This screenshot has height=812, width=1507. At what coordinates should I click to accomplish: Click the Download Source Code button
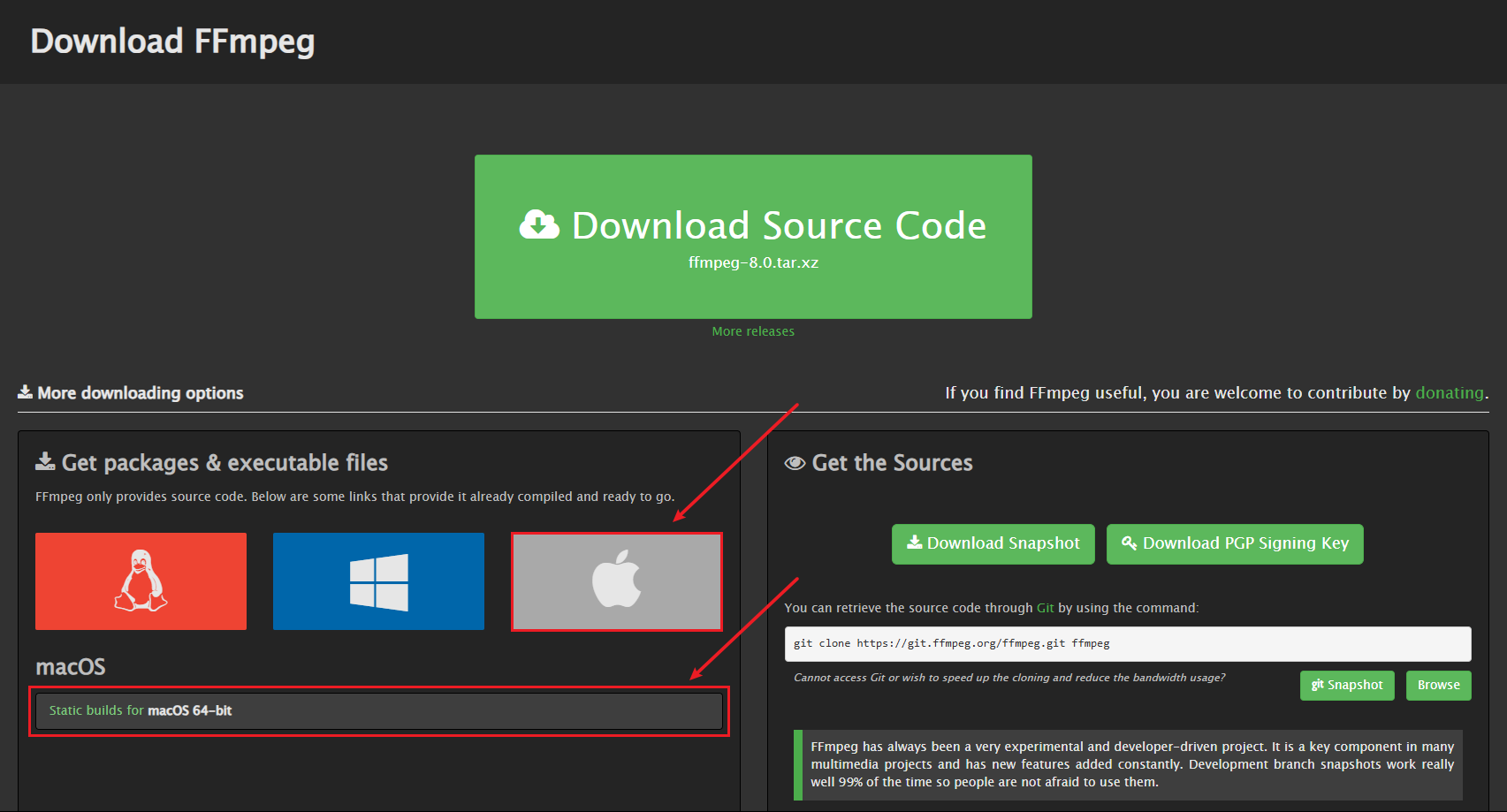[x=753, y=236]
